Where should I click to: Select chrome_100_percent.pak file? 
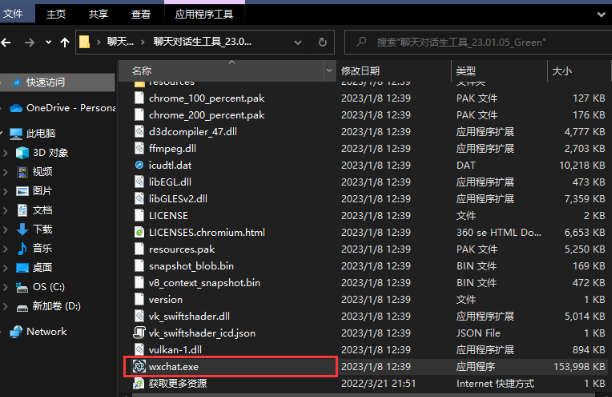(x=206, y=98)
